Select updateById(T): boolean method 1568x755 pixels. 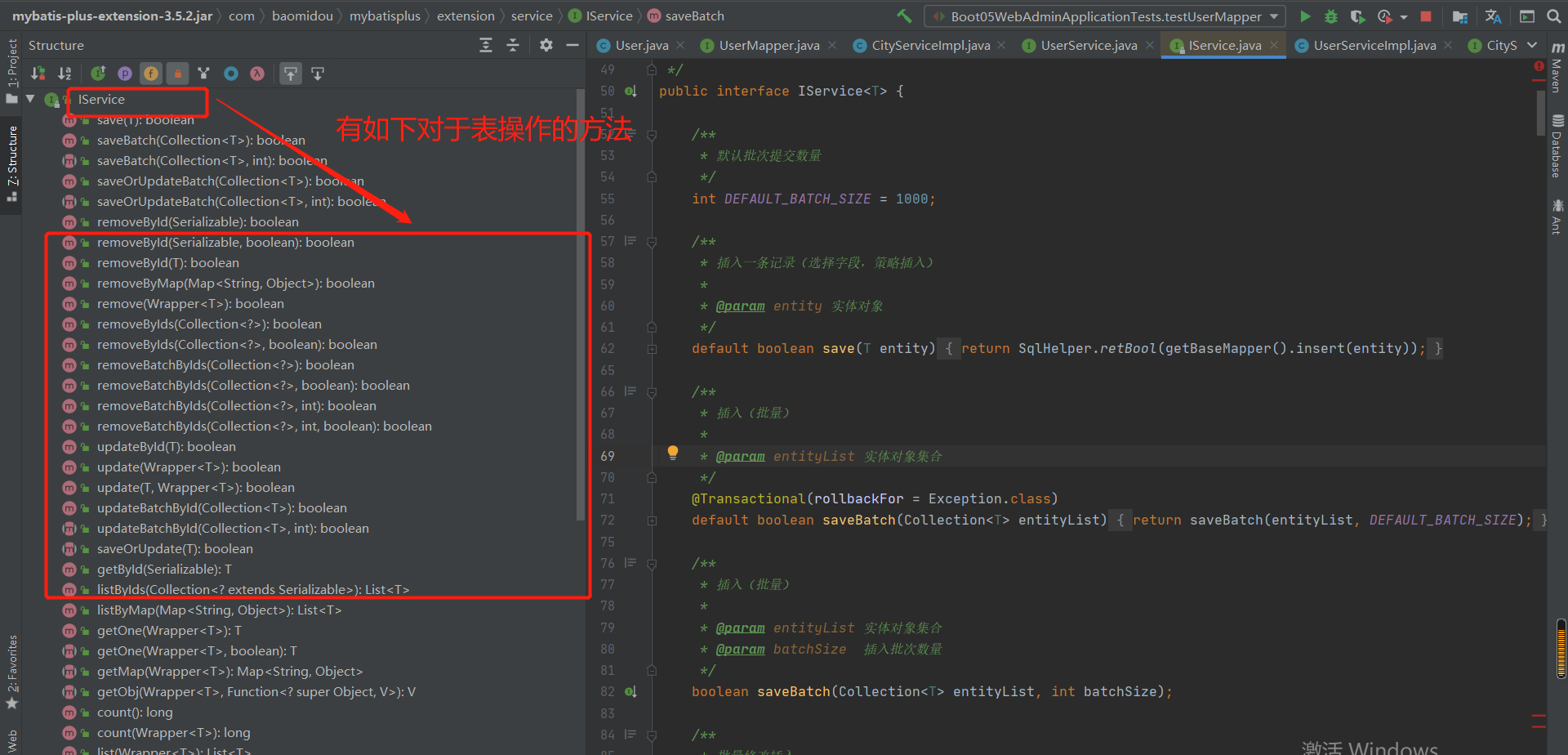point(166,447)
